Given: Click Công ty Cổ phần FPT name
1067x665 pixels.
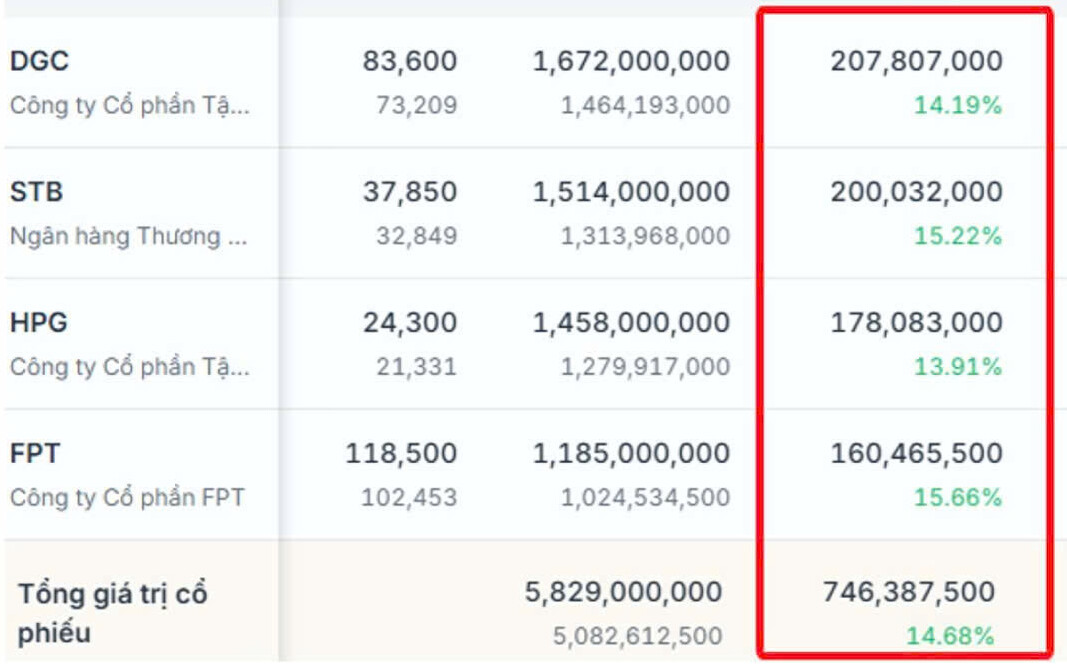Looking at the screenshot, I should (127, 497).
